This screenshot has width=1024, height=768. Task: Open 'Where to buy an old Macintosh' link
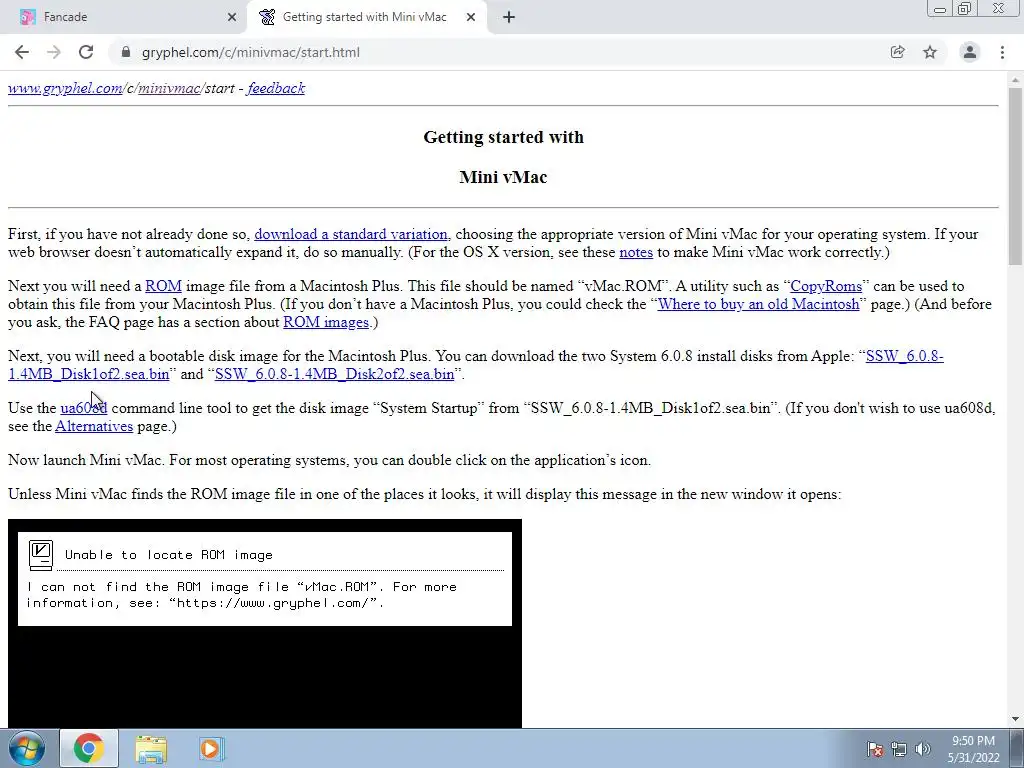coord(758,304)
